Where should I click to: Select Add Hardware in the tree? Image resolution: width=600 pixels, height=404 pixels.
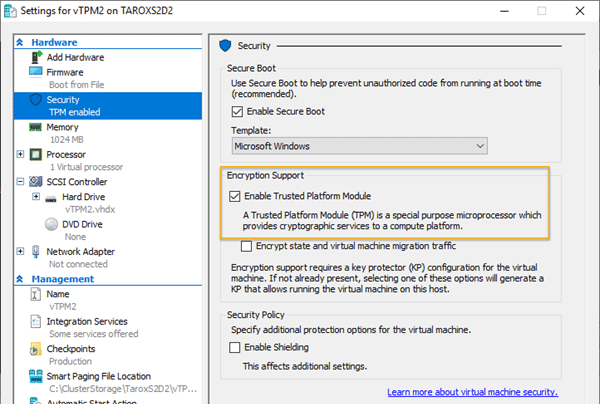tap(75, 57)
